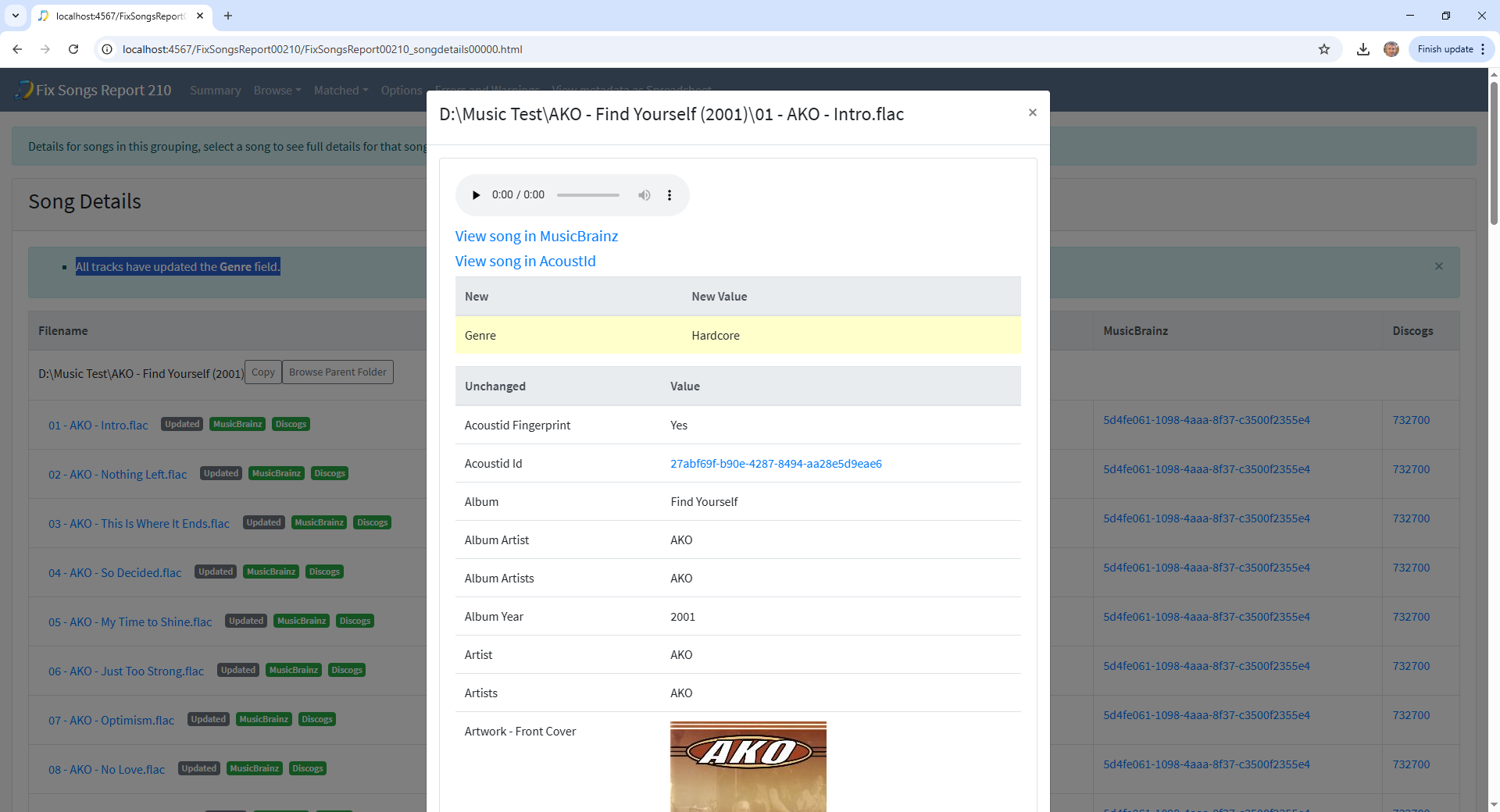Open the tab search dropdown arrow
Screen dimensions: 1500x812
pos(16,16)
